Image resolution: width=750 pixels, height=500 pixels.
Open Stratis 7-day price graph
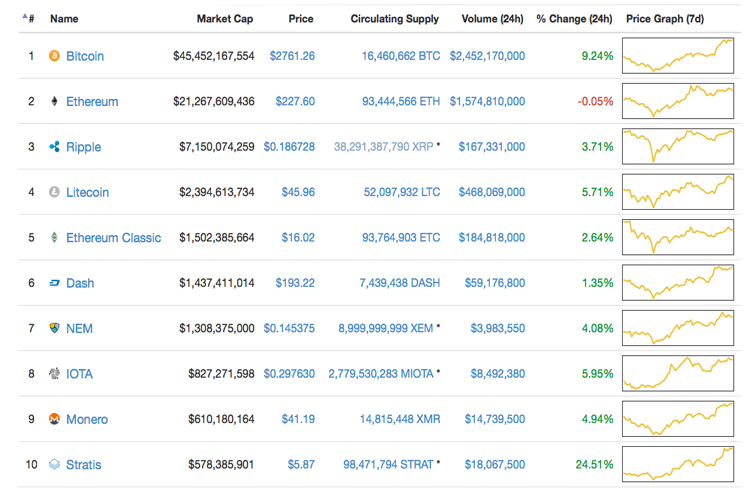[x=678, y=464]
